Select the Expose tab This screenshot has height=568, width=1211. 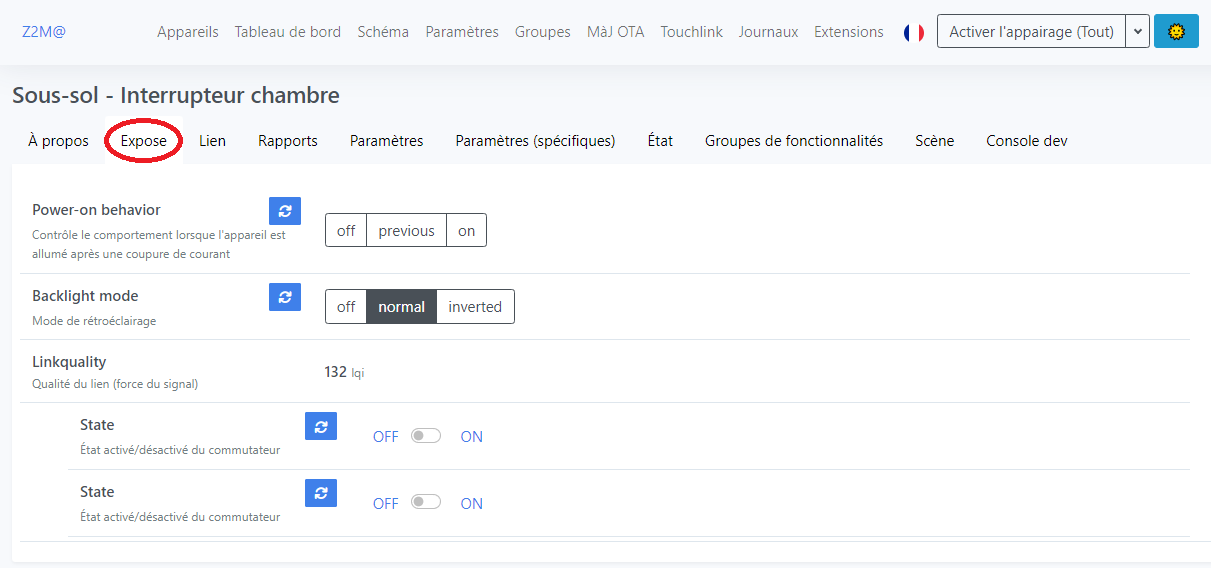[144, 141]
